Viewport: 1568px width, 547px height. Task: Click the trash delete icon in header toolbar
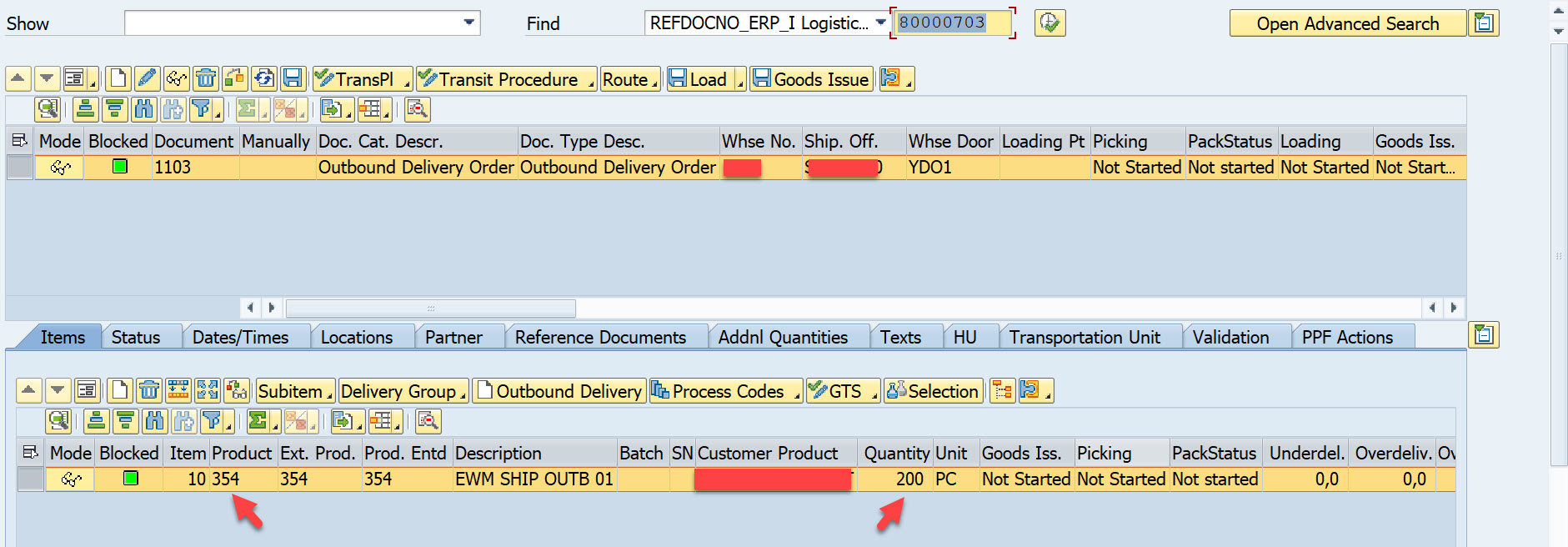coord(206,79)
